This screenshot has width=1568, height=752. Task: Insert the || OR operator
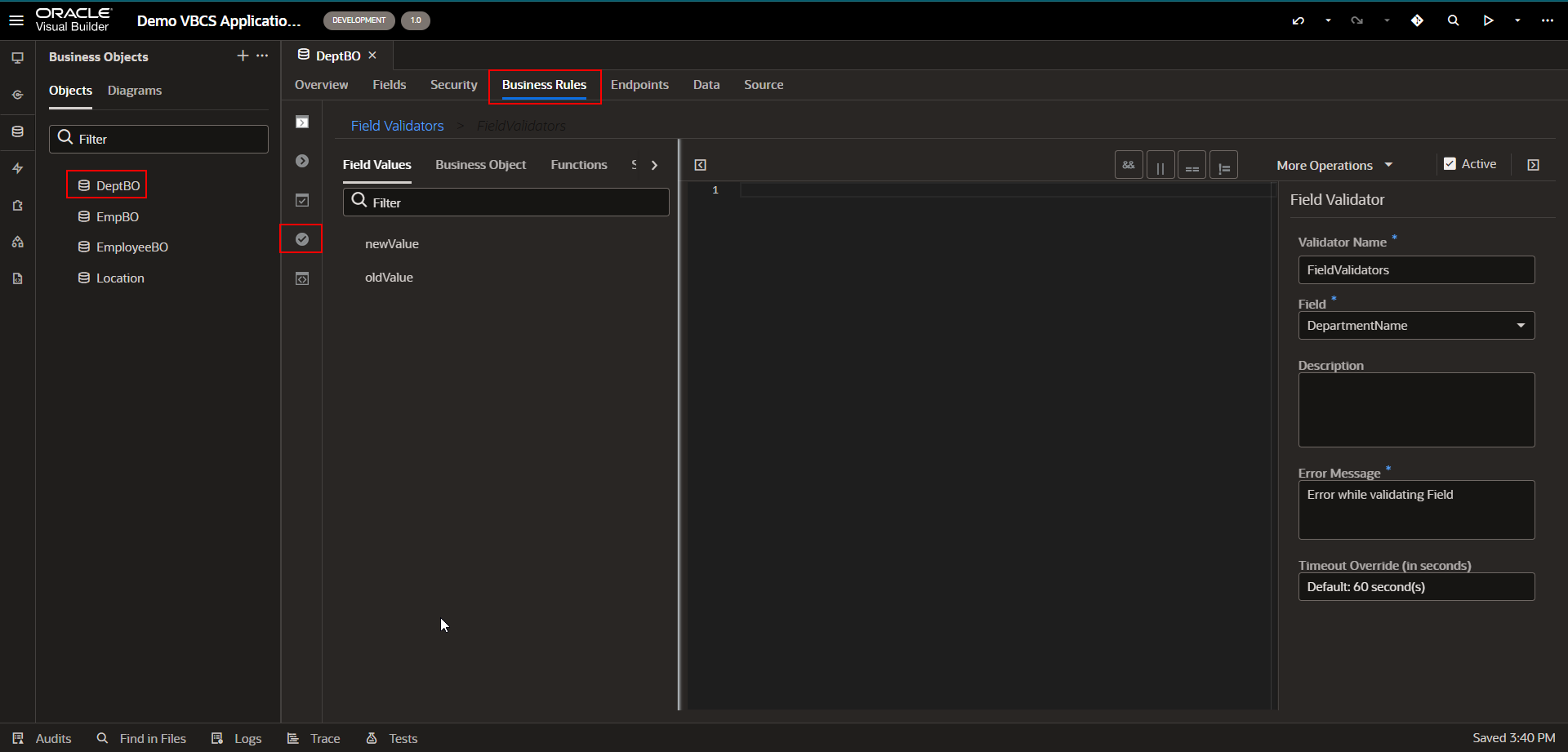(x=1160, y=165)
